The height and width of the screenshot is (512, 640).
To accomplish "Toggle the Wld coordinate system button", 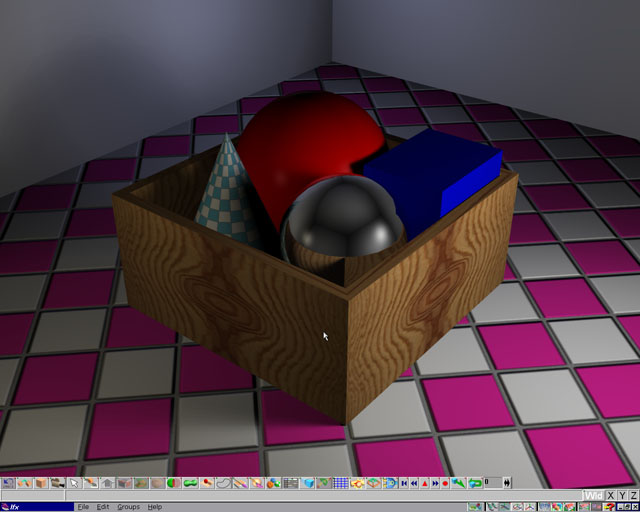I will (593, 495).
